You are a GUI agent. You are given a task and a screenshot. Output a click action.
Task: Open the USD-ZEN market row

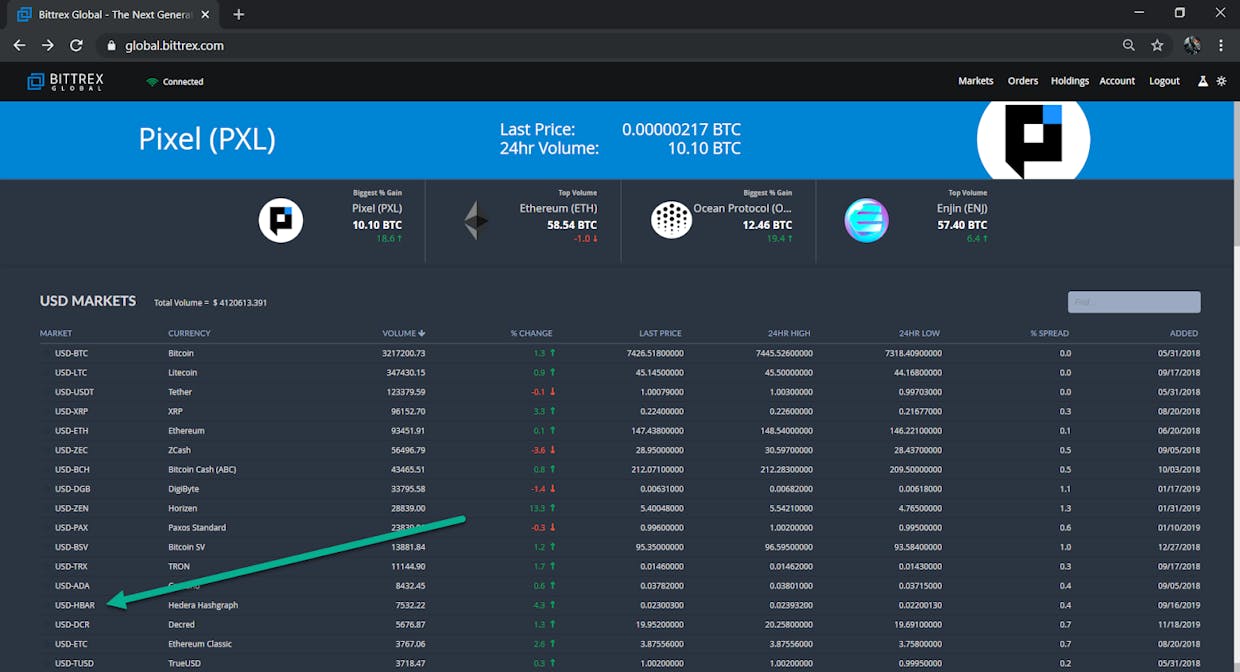619,508
